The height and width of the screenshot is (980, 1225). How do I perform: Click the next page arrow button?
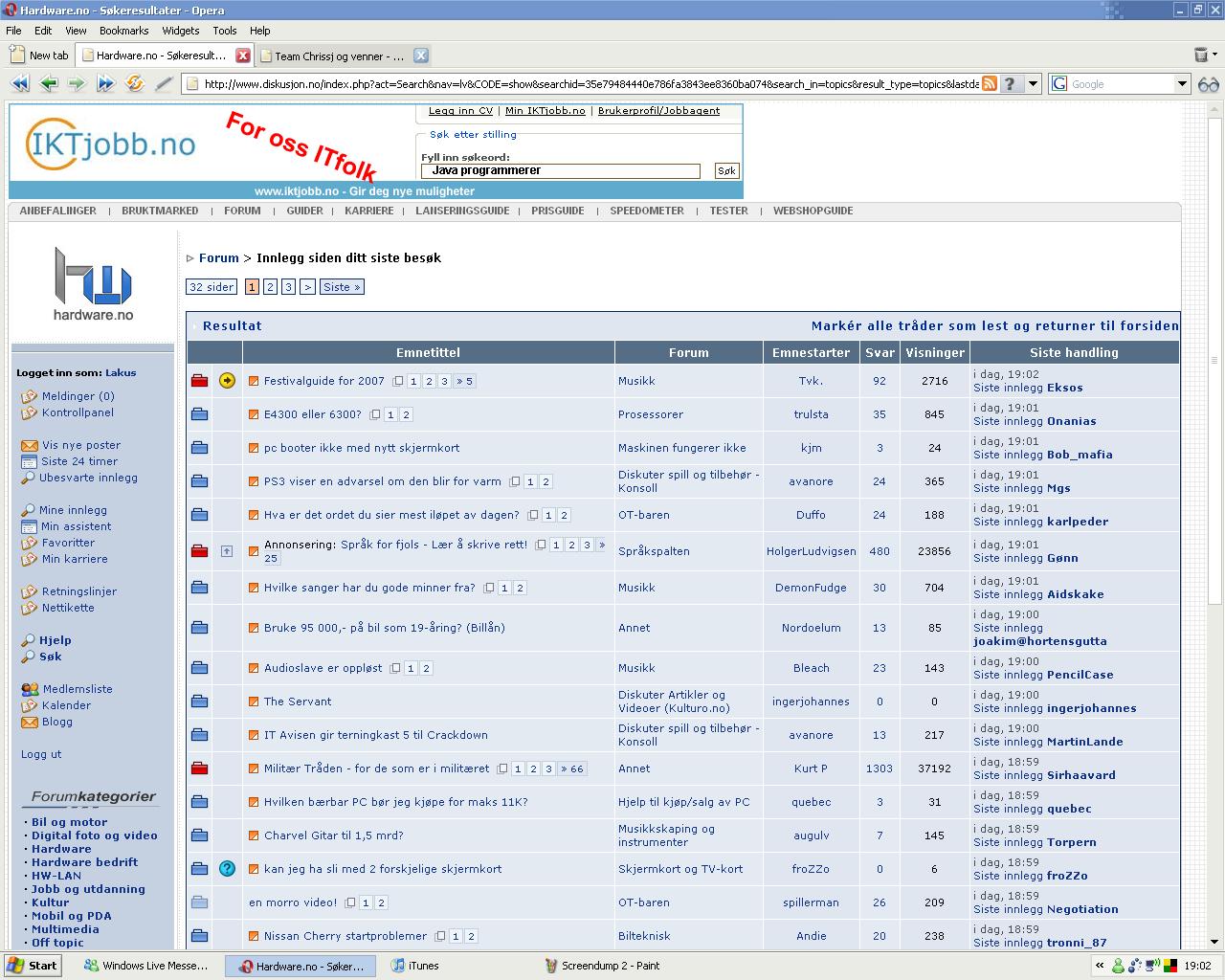point(307,287)
